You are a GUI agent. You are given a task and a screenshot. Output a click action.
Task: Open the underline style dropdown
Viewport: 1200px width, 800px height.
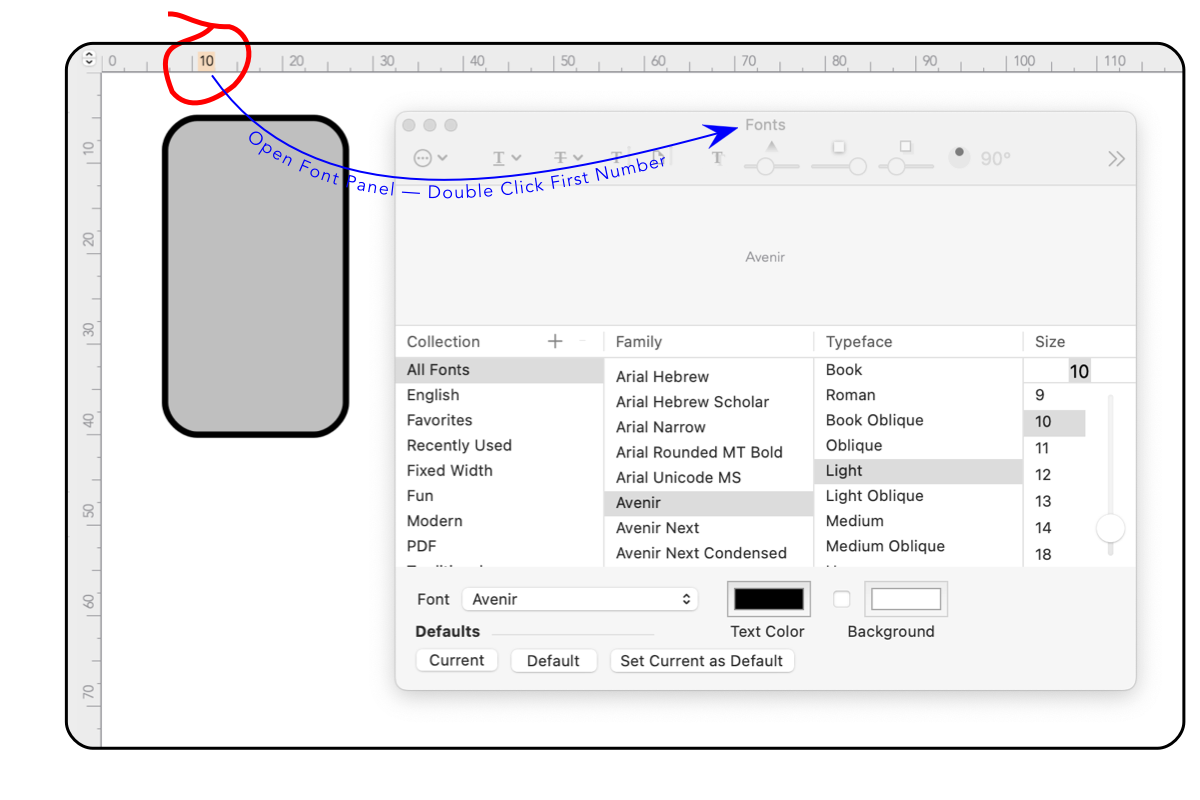pos(507,158)
